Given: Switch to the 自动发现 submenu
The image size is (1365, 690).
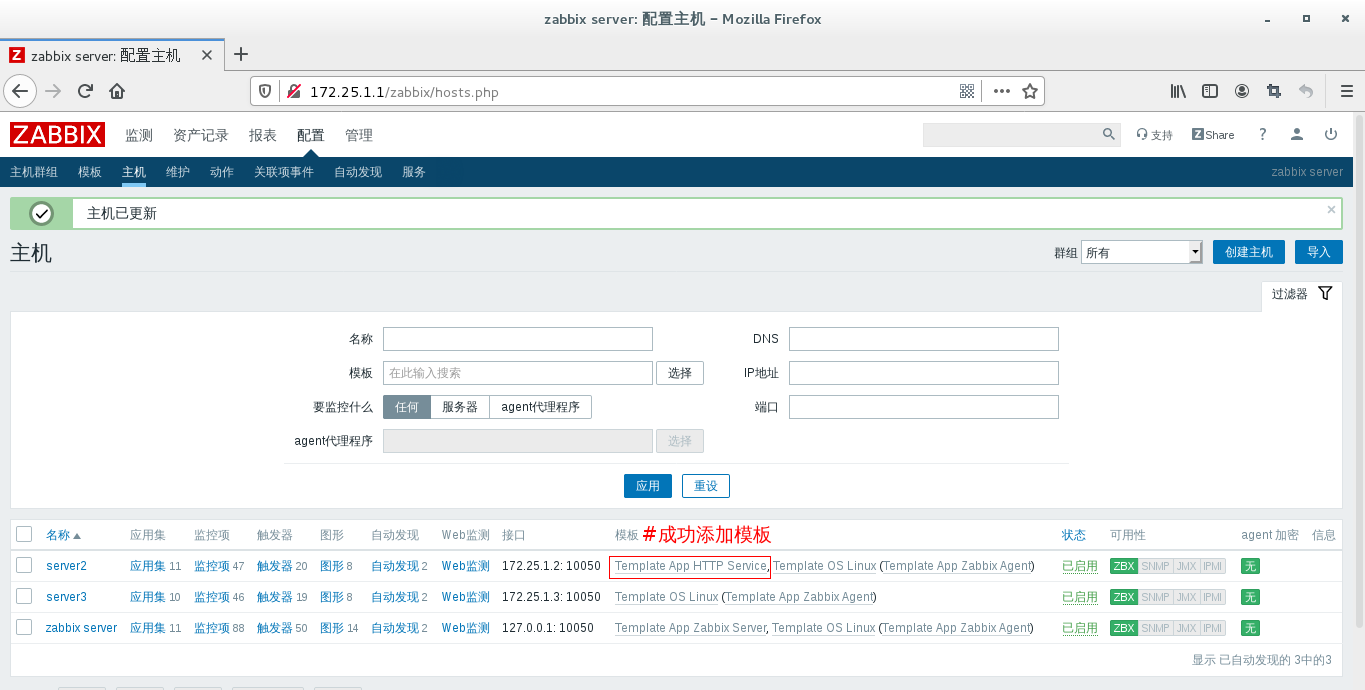Looking at the screenshot, I should click(x=358, y=172).
